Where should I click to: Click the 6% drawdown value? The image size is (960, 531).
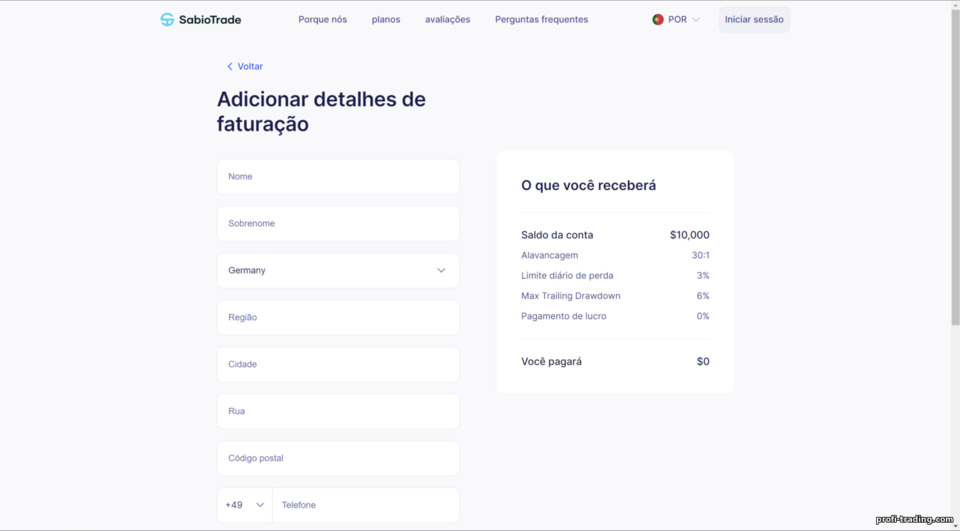tap(703, 296)
